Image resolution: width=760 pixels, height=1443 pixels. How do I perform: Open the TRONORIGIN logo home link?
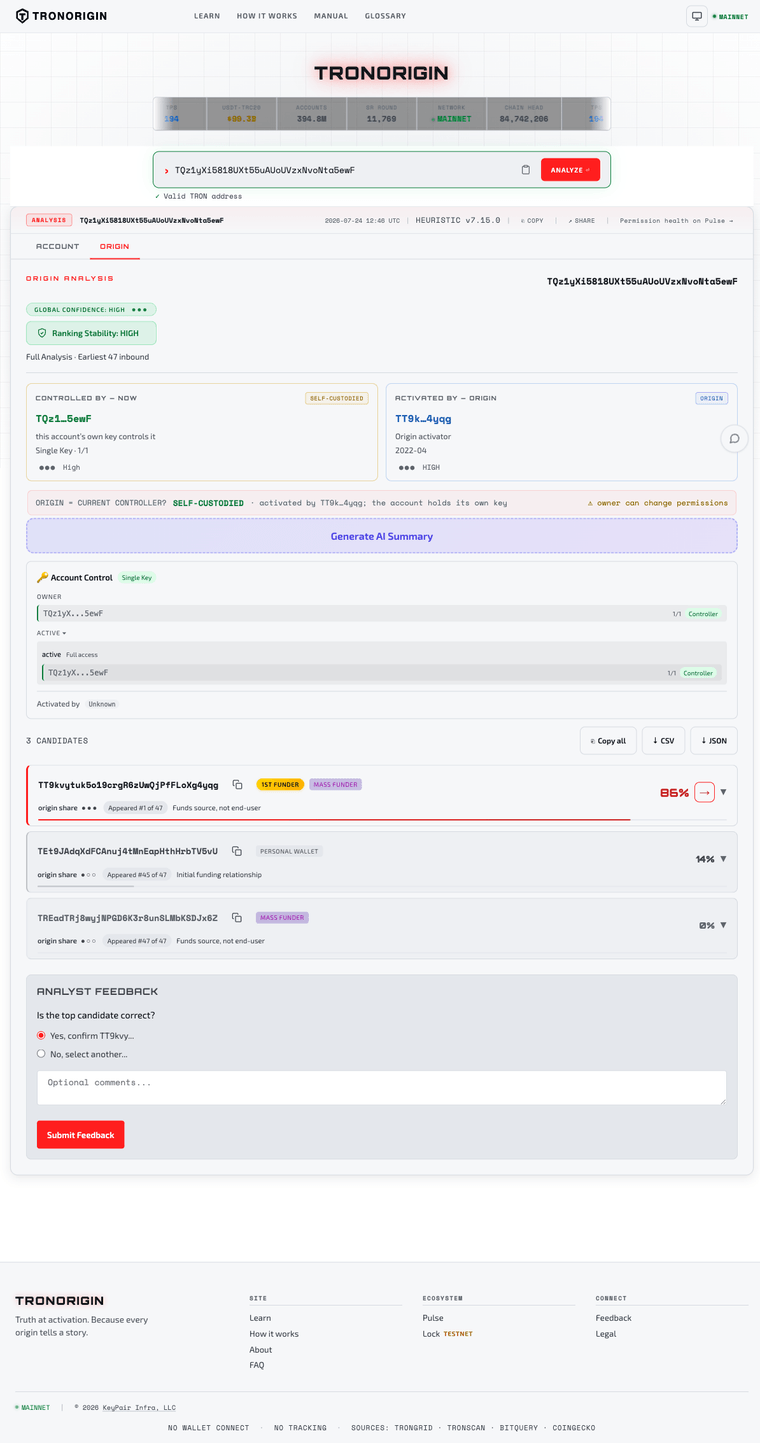pos(61,16)
